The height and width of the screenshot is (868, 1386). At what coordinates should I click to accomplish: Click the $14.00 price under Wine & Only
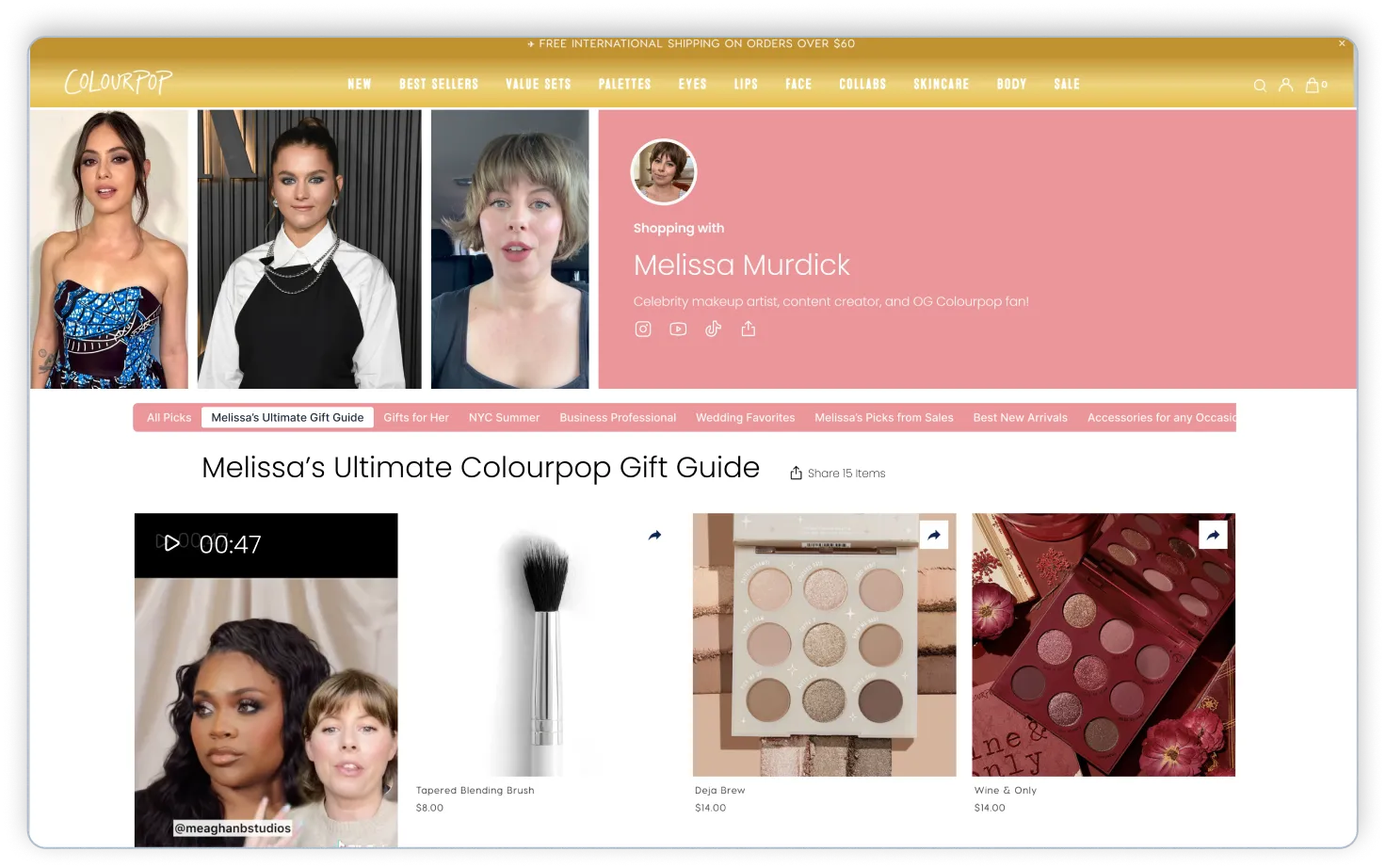tap(990, 808)
